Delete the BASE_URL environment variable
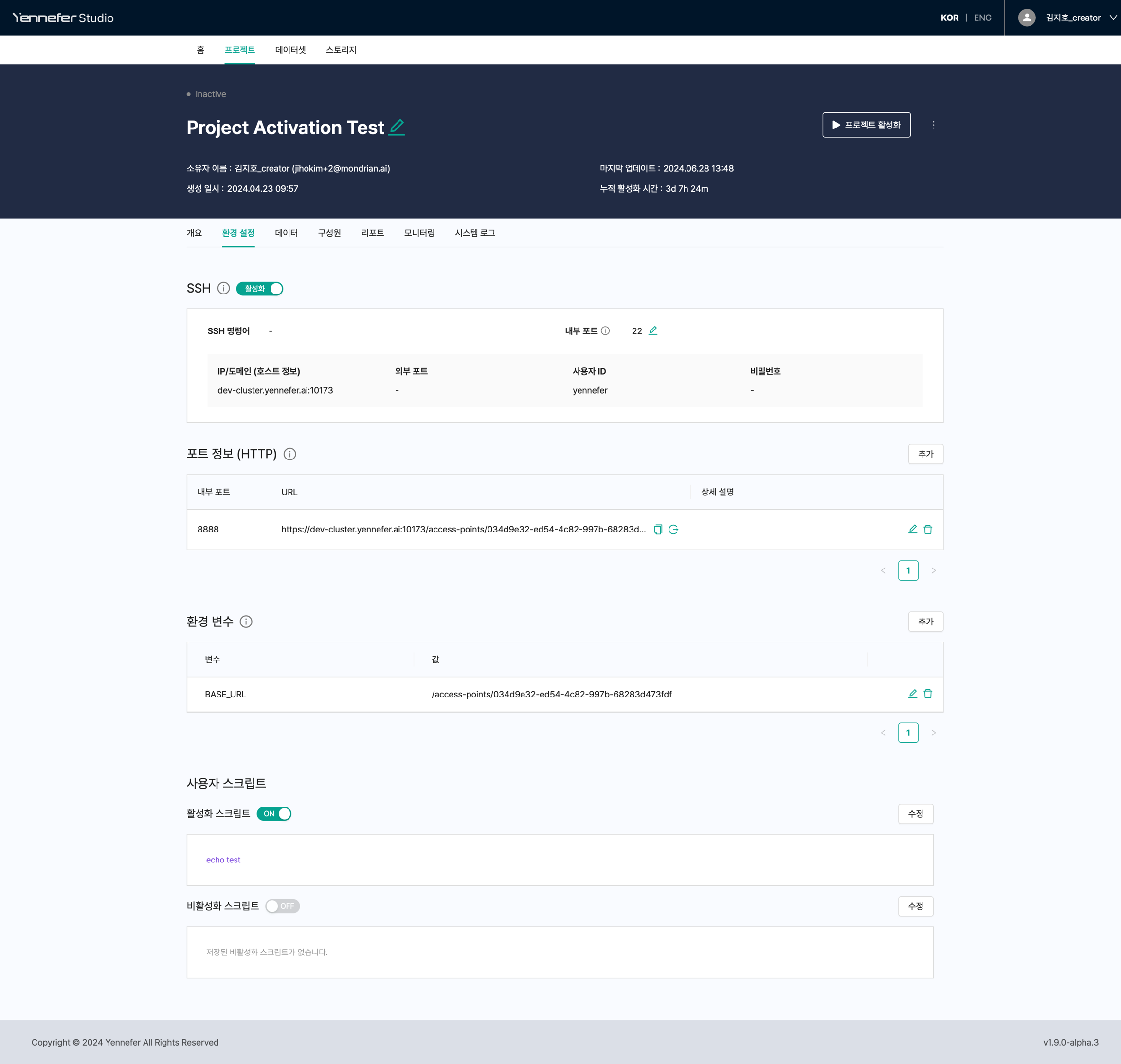1121x1064 pixels. (928, 694)
